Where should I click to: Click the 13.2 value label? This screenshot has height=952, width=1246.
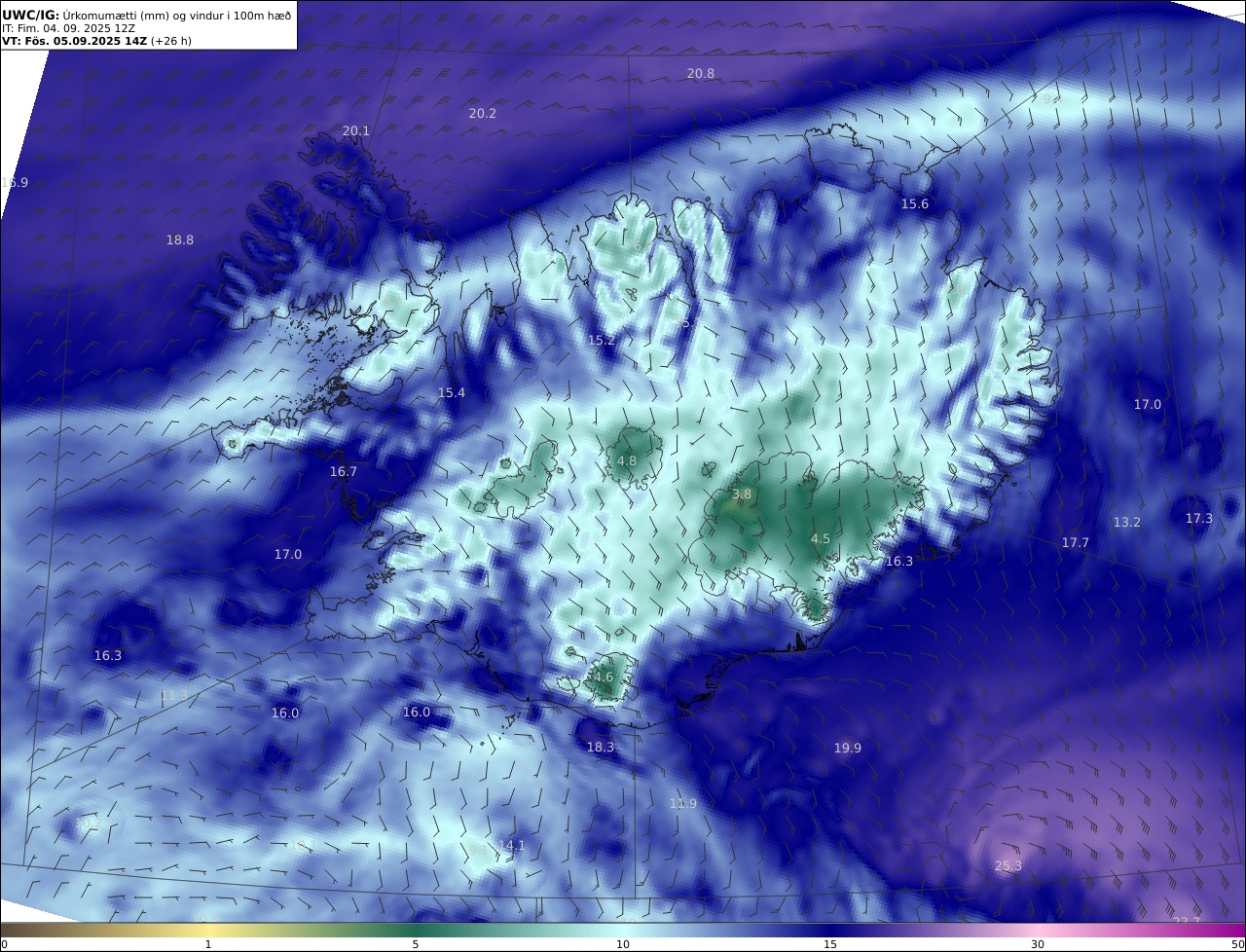point(1127,522)
